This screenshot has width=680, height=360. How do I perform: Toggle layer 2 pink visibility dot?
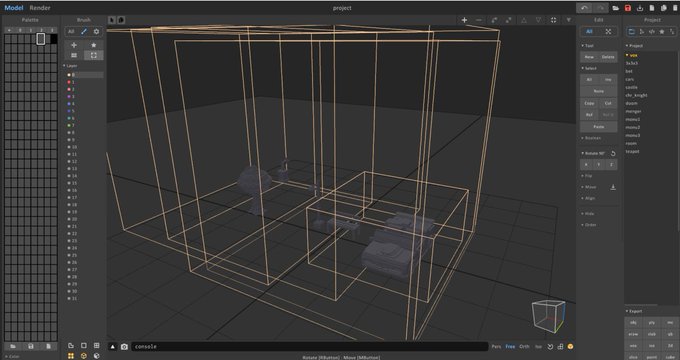tap(69, 89)
